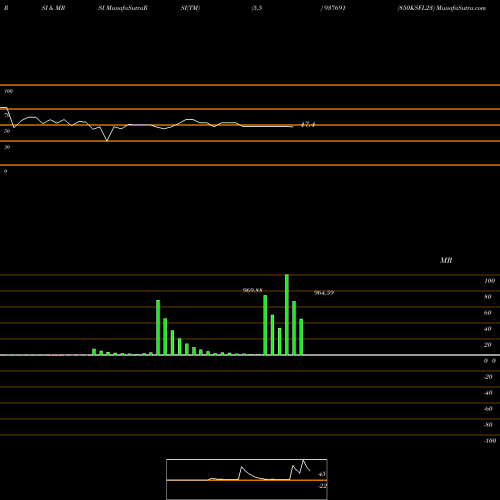
Task: Click the 'SI(TM)' header label
Action: tap(190, 8)
